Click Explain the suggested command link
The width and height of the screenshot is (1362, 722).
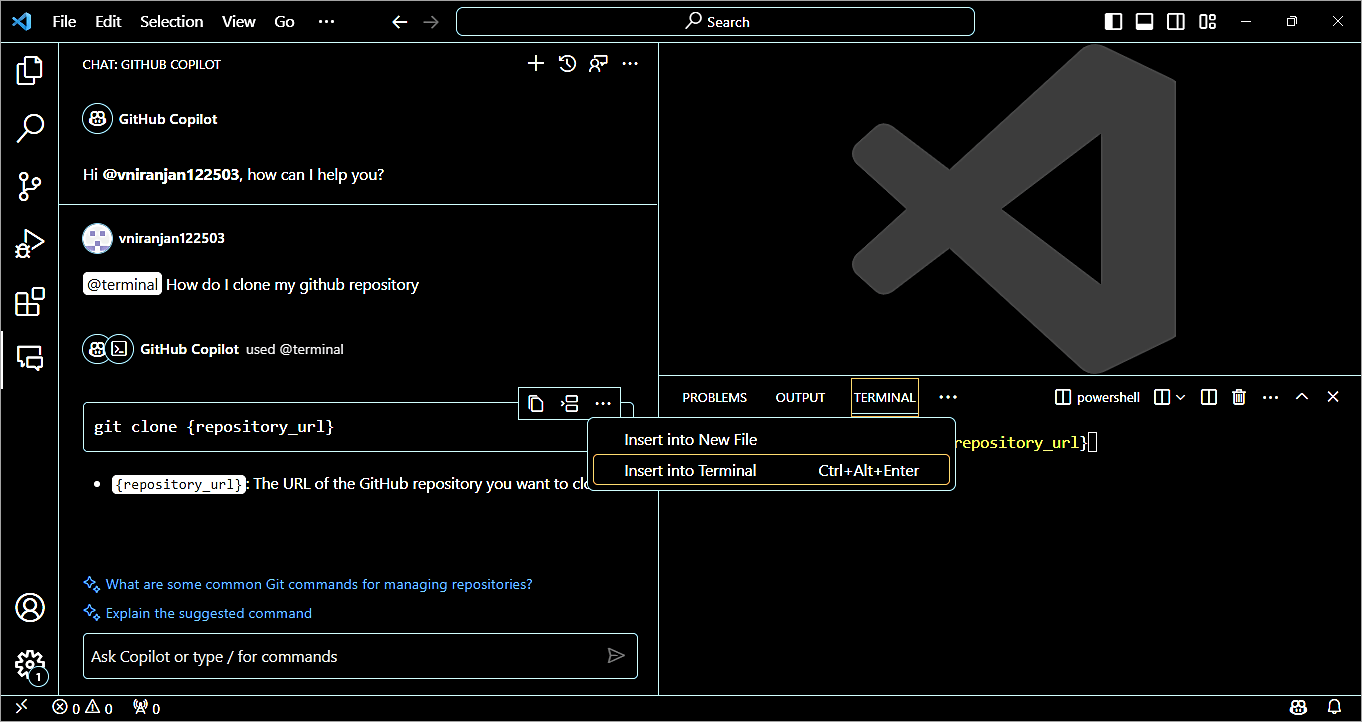coord(208,613)
